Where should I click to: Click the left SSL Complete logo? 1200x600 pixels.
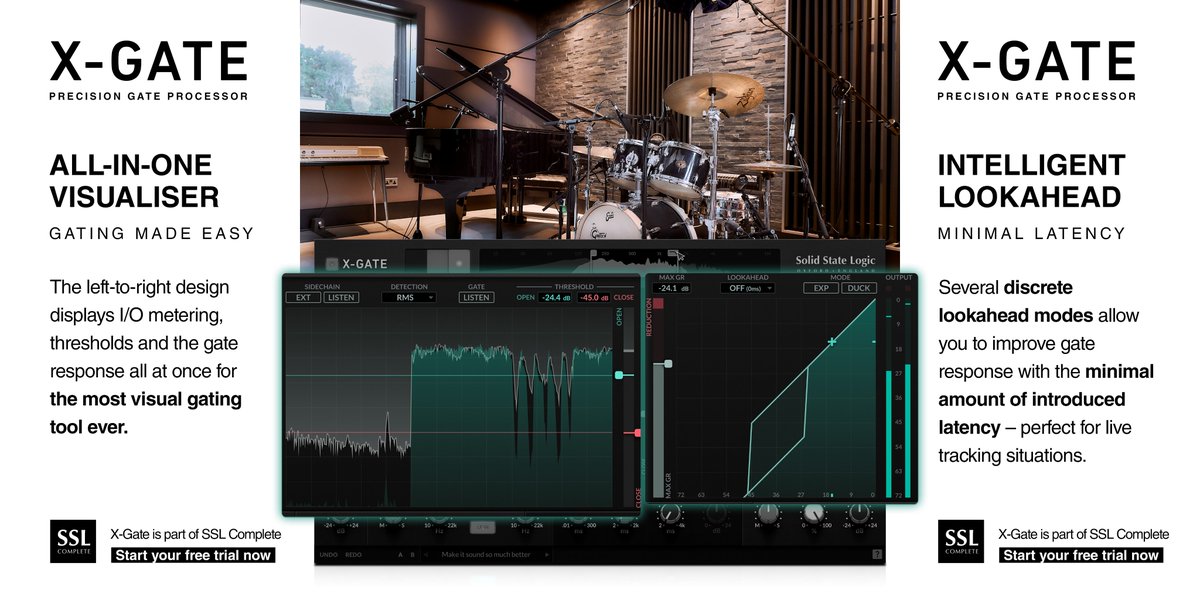tap(73, 540)
